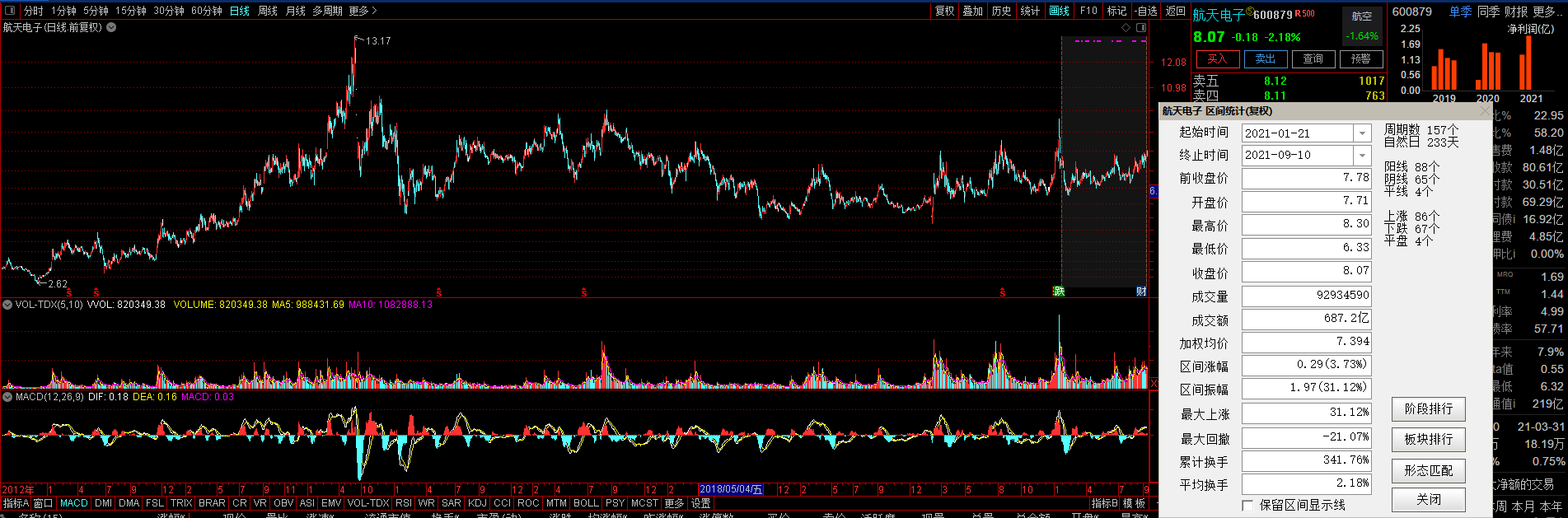Toggle the 画线 drawing tool
Image resolution: width=1568 pixels, height=518 pixels.
tap(1060, 11)
